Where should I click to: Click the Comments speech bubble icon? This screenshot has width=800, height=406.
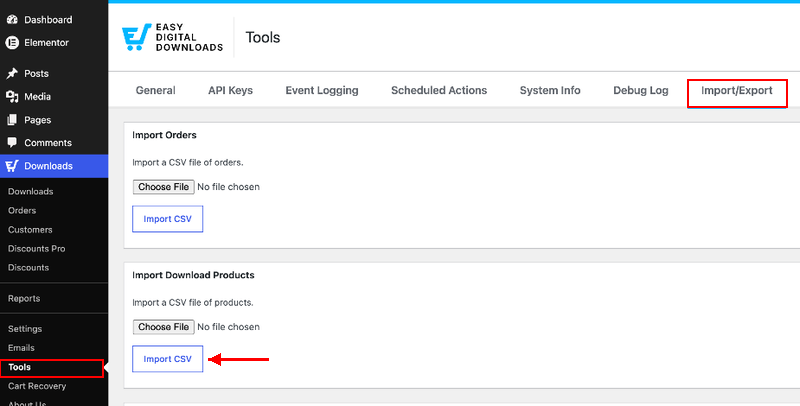(12, 143)
